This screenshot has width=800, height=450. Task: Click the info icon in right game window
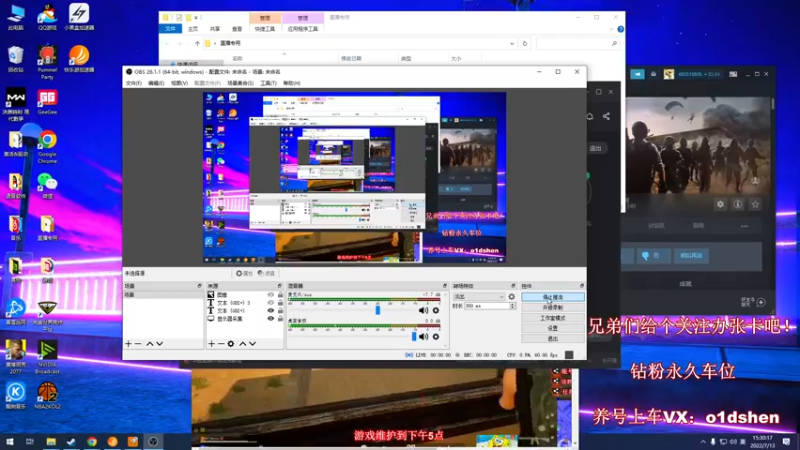click(738, 204)
